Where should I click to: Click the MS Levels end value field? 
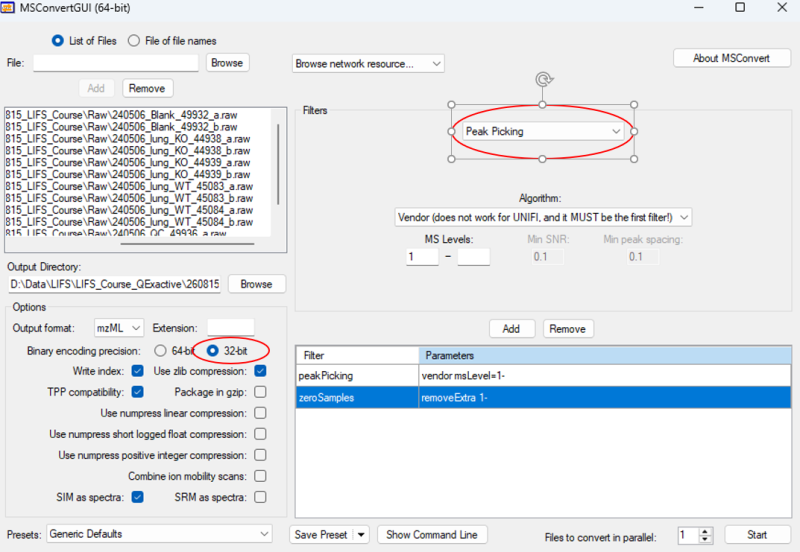(x=473, y=257)
